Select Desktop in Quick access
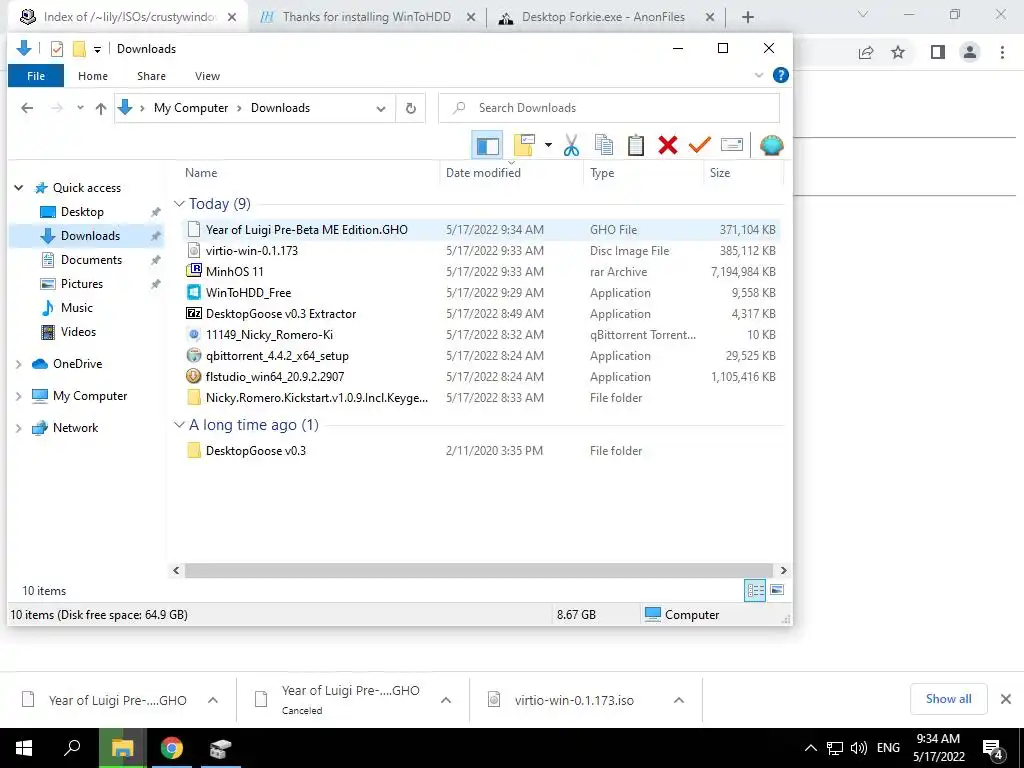 (x=82, y=212)
